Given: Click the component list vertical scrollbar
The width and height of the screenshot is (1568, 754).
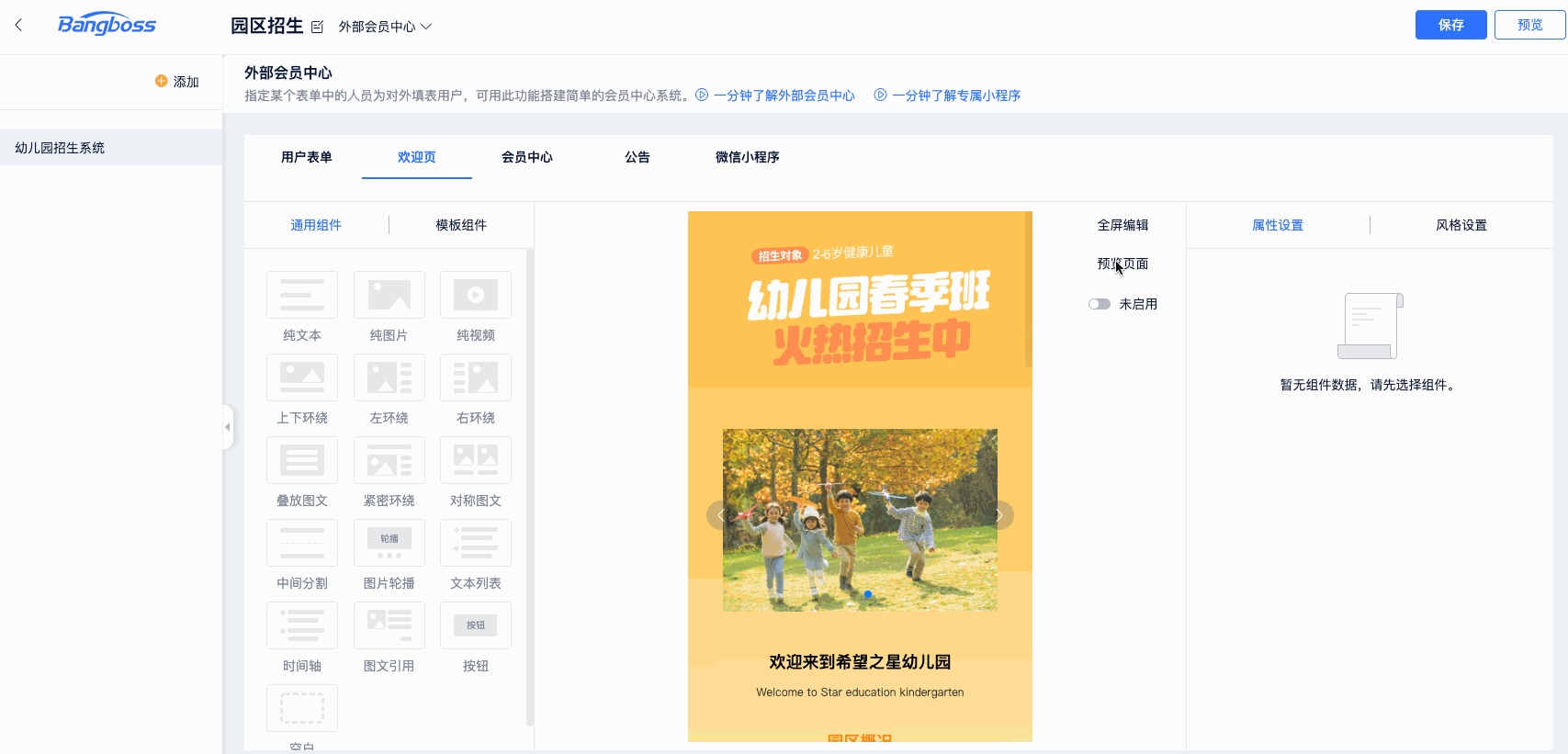Looking at the screenshot, I should coord(529,487).
